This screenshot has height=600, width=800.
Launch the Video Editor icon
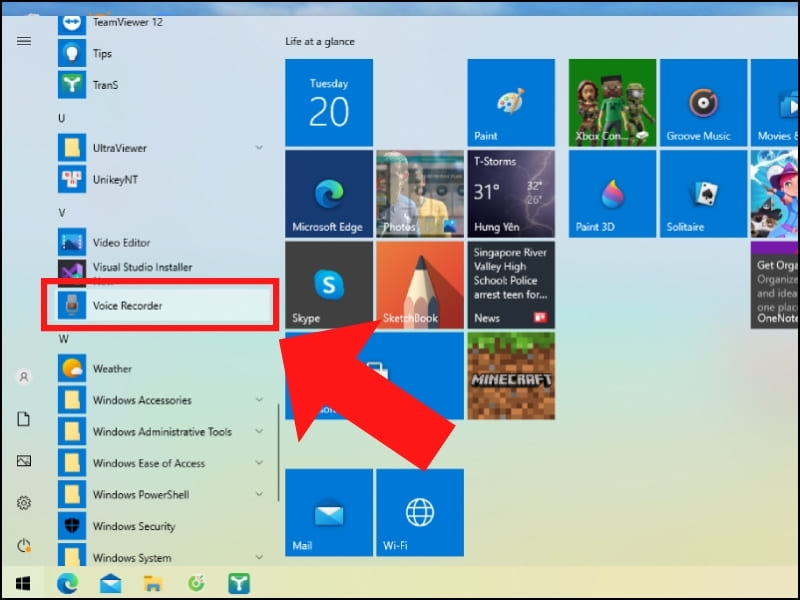[72, 242]
